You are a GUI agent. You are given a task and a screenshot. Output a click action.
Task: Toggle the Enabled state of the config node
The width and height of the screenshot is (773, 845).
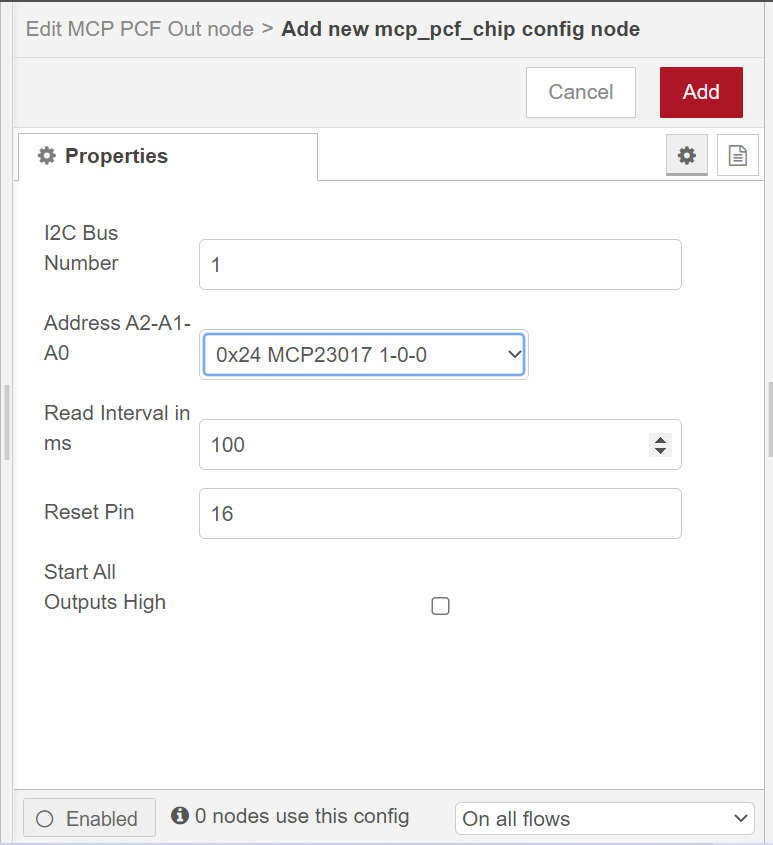tap(88, 817)
